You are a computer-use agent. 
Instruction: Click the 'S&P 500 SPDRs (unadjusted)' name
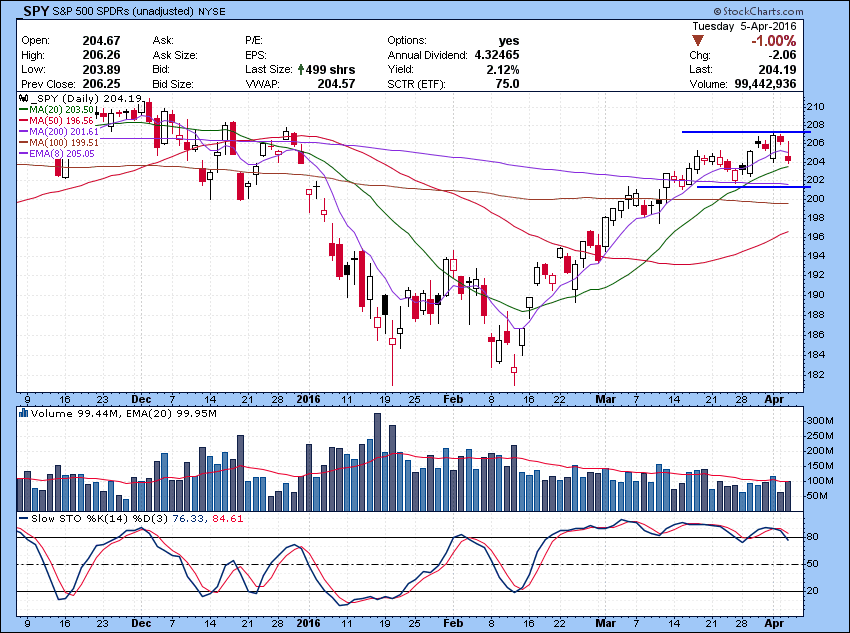[123, 11]
